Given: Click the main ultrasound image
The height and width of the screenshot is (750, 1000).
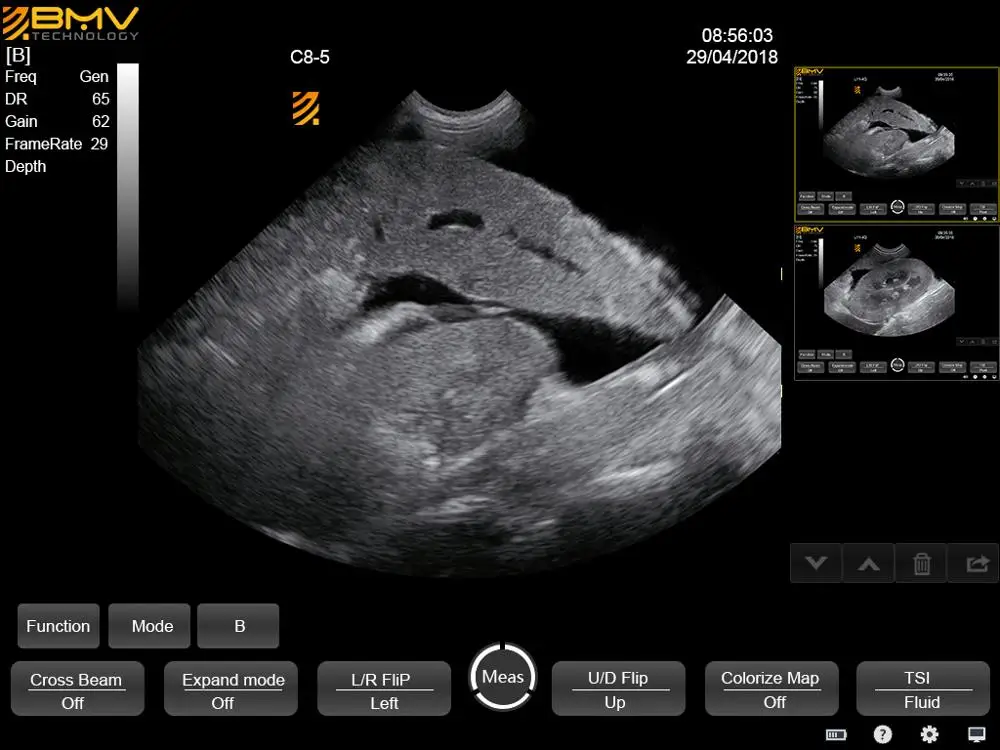Looking at the screenshot, I should click(459, 335).
